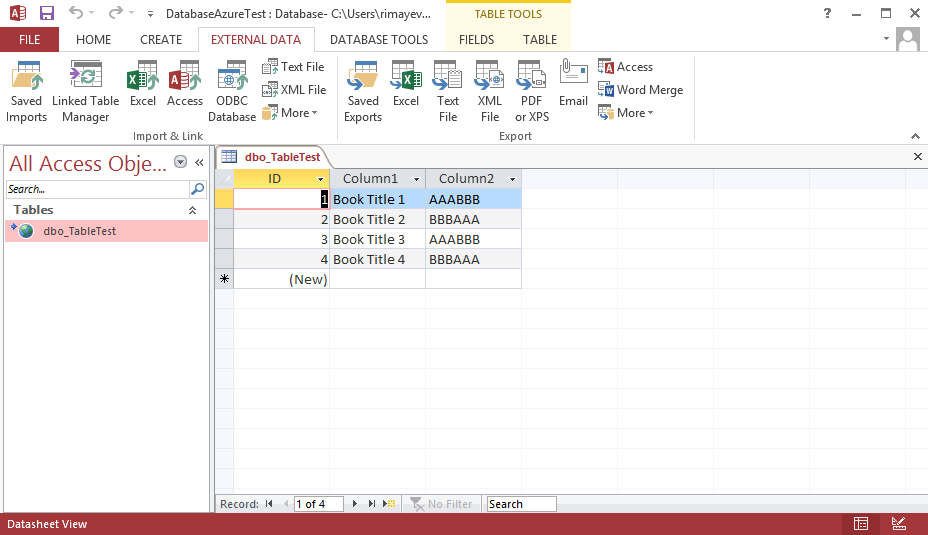The width and height of the screenshot is (928, 535).
Task: Collapse the ribbon
Action: click(x=915, y=136)
